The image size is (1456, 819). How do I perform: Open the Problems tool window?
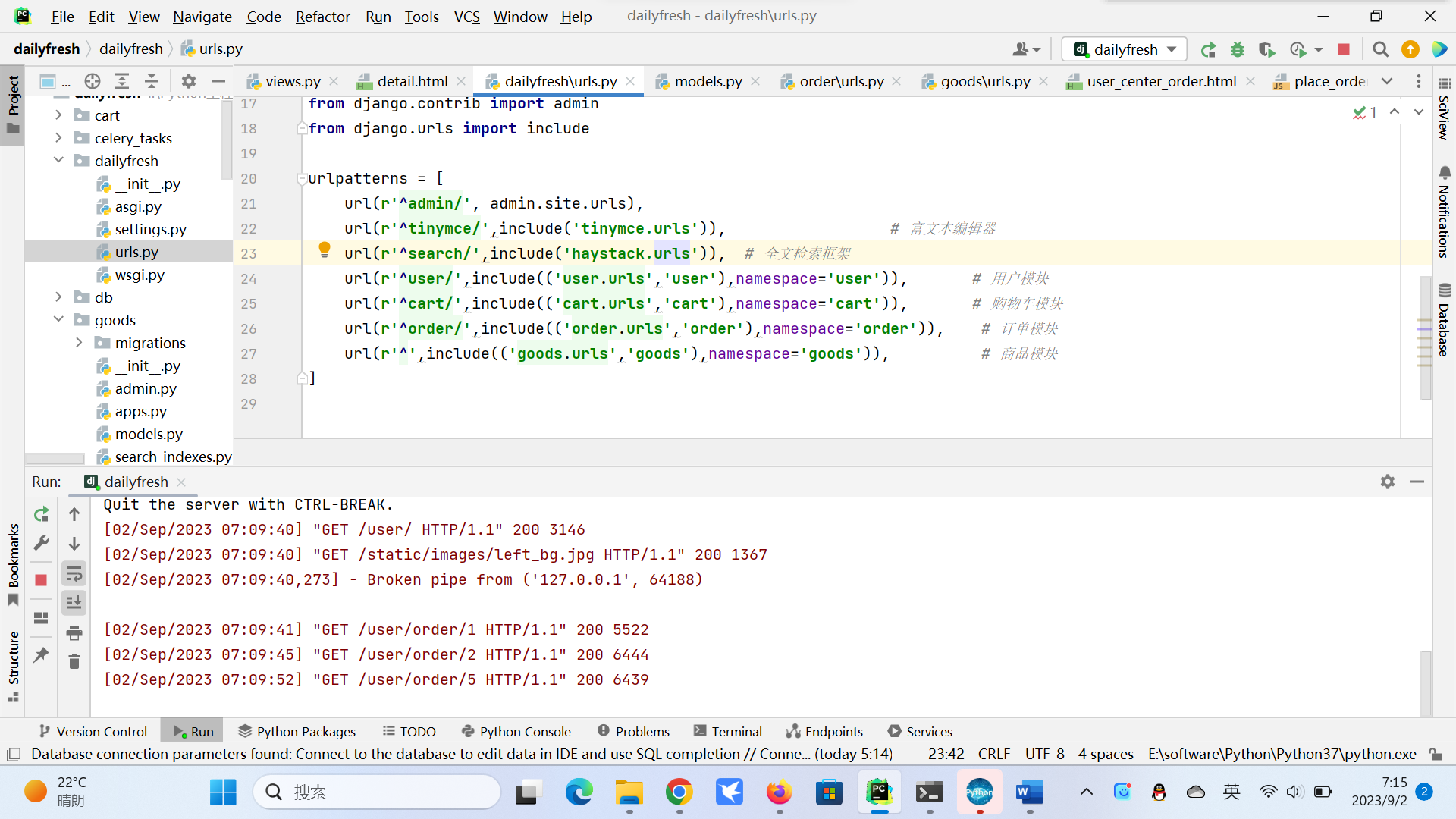pyautogui.click(x=634, y=732)
